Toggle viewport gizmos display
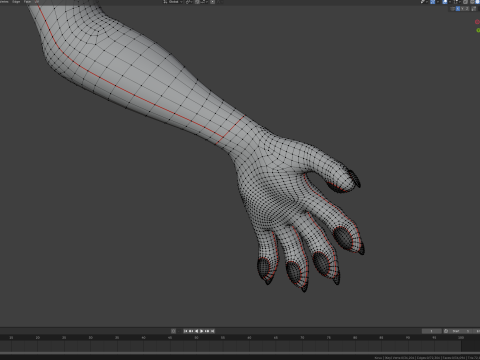The image size is (480, 360). tap(432, 2)
